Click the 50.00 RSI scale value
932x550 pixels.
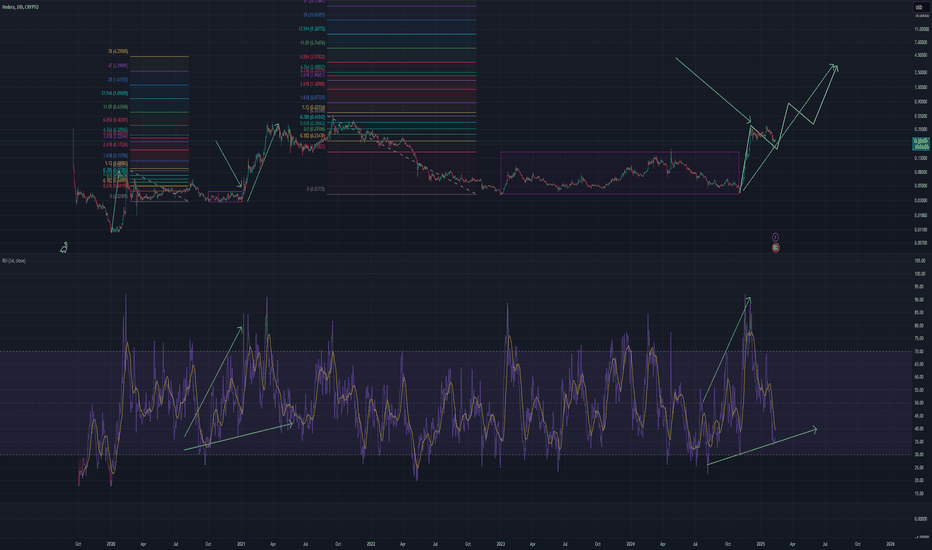pos(920,403)
